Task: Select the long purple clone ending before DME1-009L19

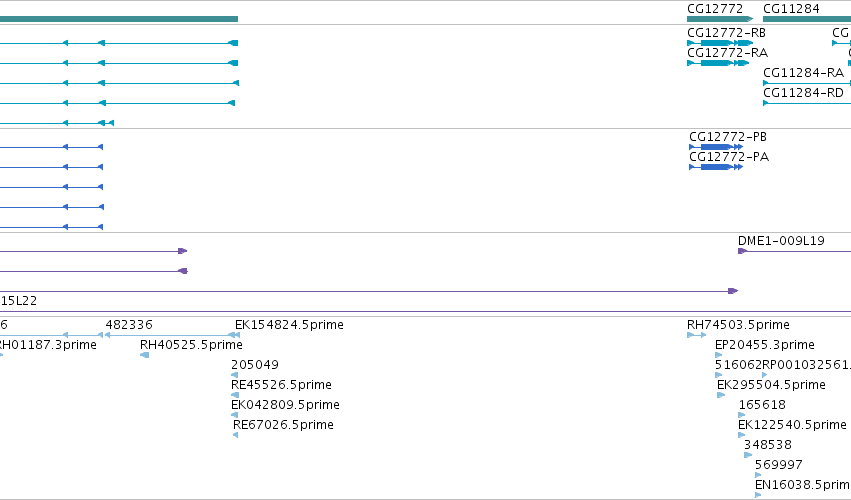Action: coord(369,291)
